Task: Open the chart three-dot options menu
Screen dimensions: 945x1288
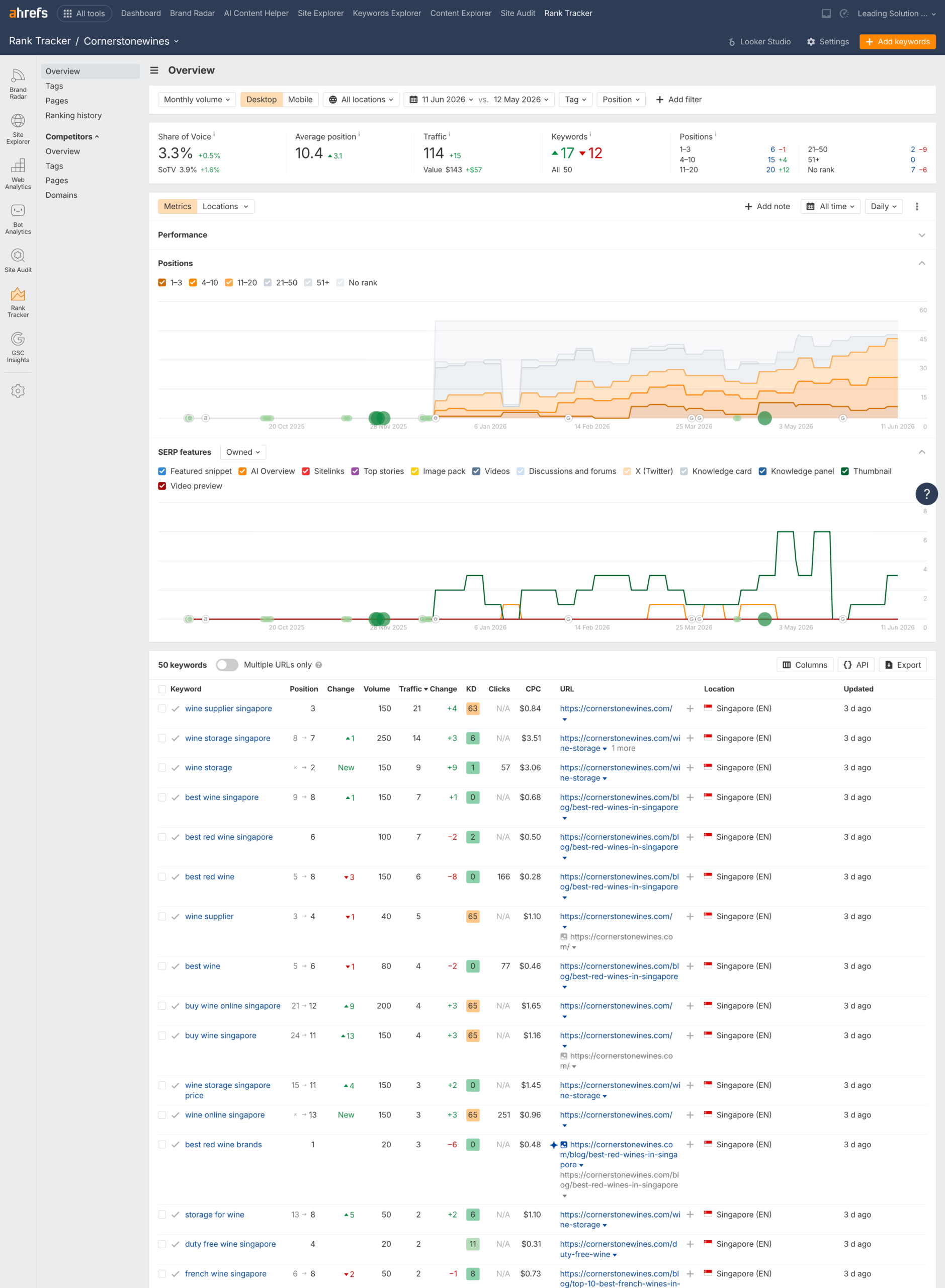Action: tap(916, 207)
